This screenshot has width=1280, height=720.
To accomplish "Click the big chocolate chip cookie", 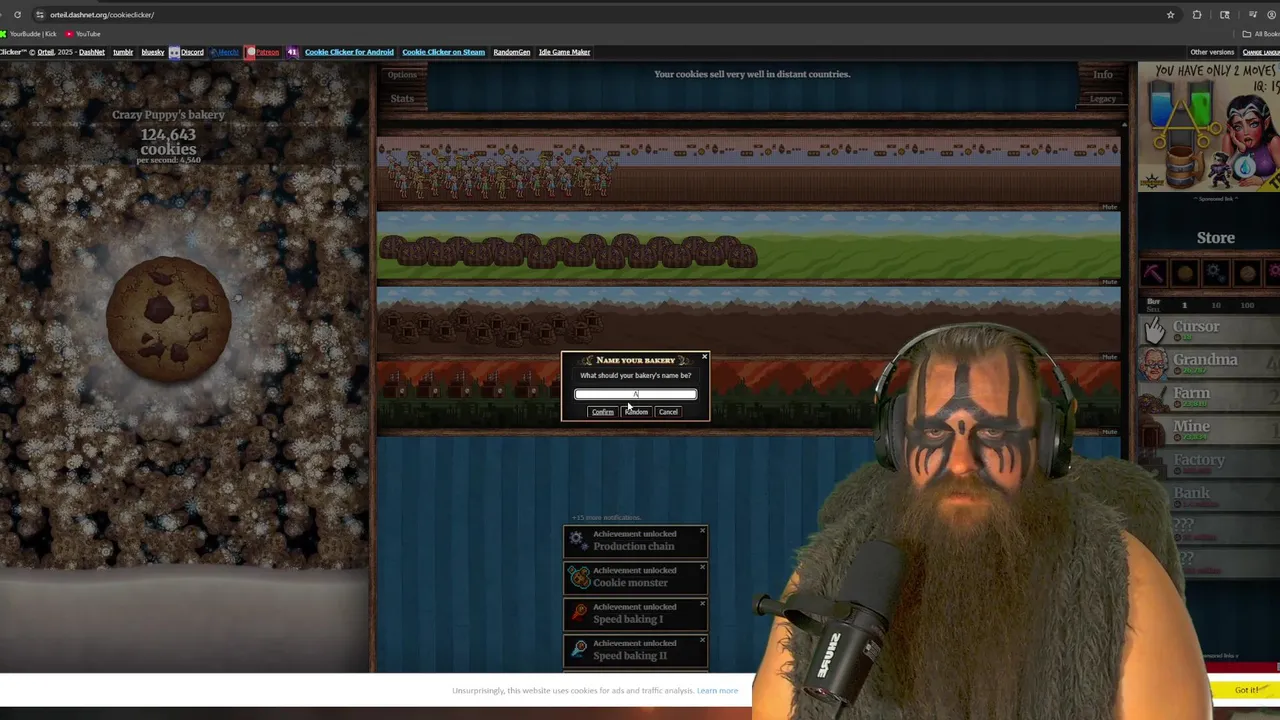I will (168, 319).
